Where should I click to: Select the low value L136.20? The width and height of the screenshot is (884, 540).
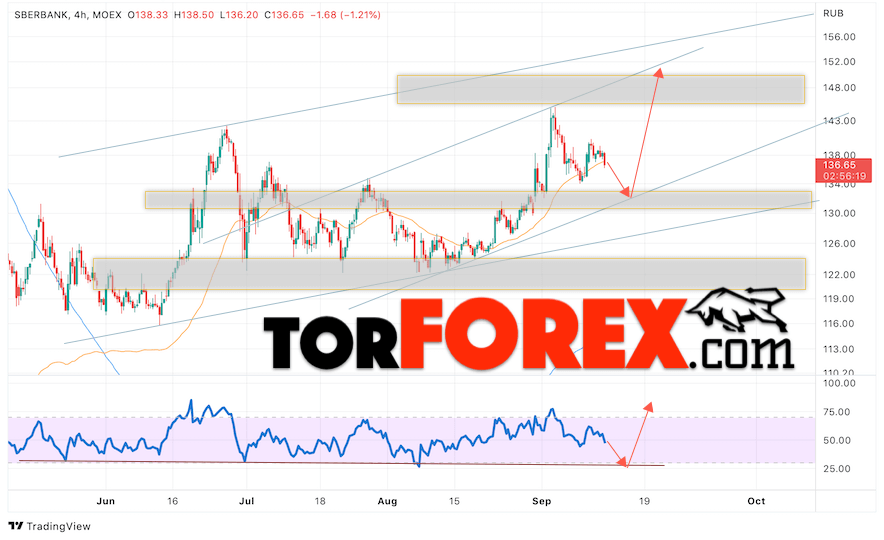tap(240, 15)
